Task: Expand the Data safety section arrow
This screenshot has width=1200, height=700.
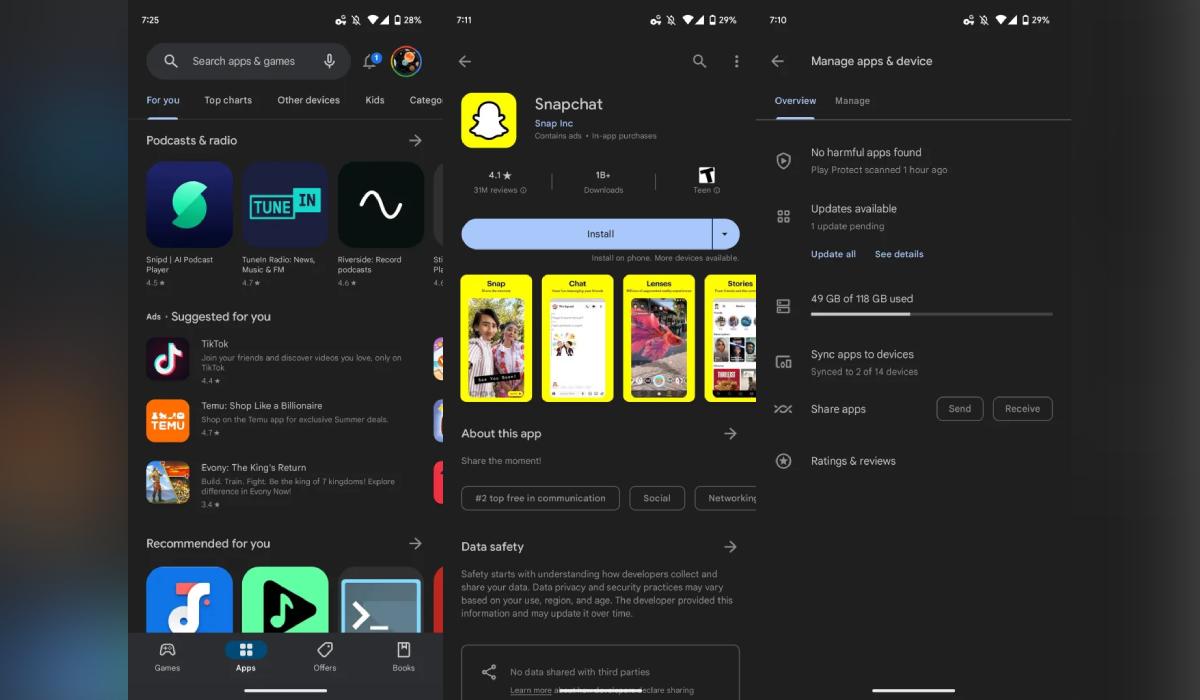Action: coord(730,546)
